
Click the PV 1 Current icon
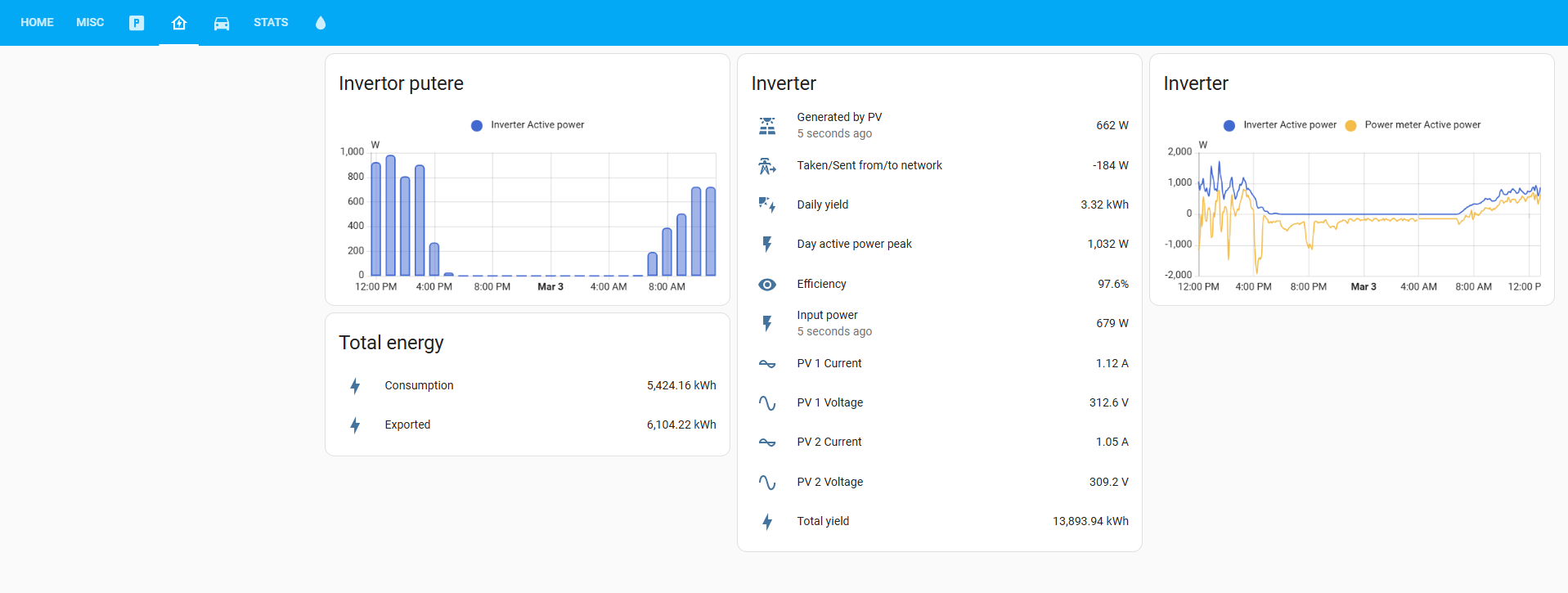(x=767, y=364)
